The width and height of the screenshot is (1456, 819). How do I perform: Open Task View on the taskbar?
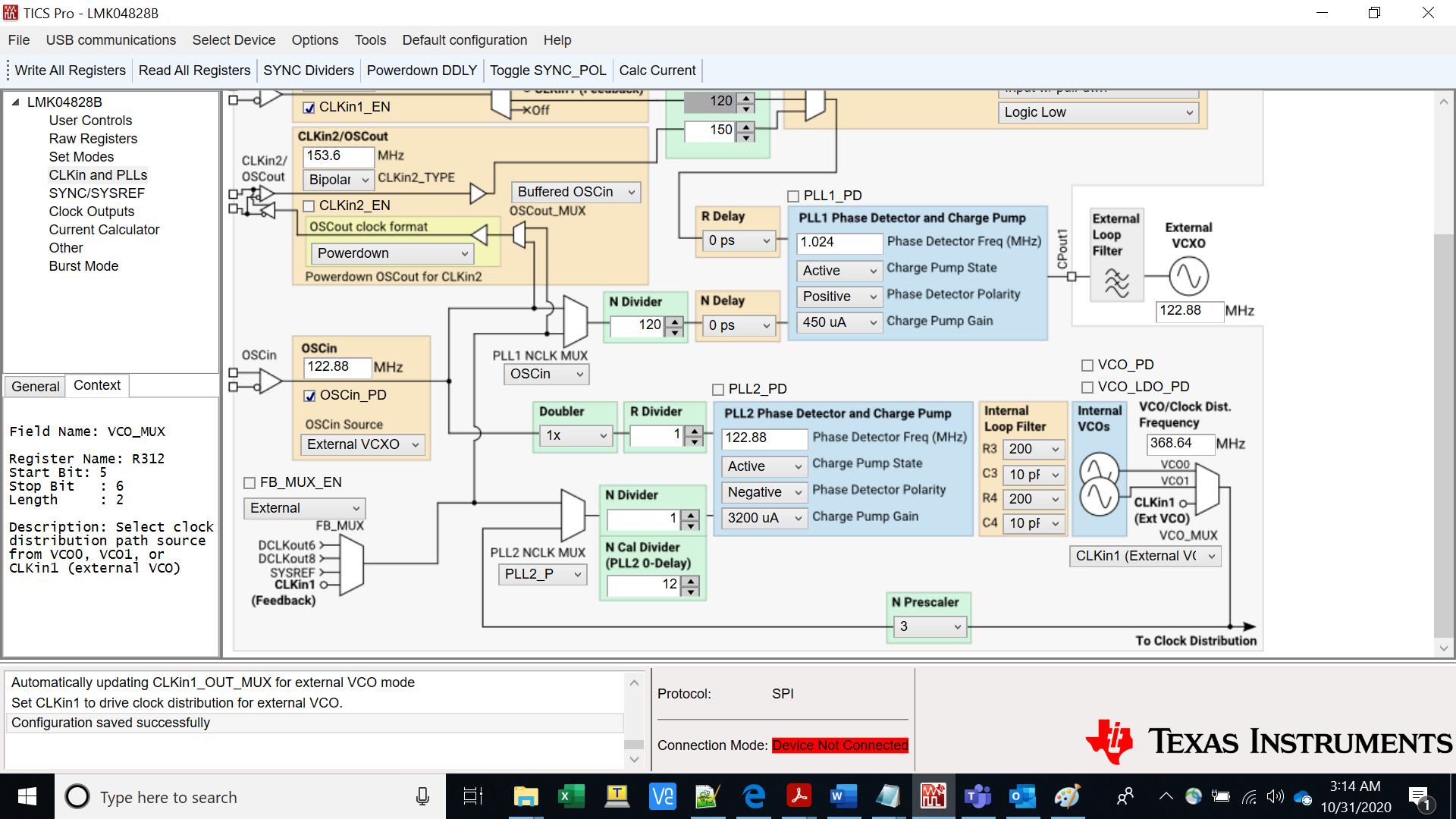click(x=472, y=796)
